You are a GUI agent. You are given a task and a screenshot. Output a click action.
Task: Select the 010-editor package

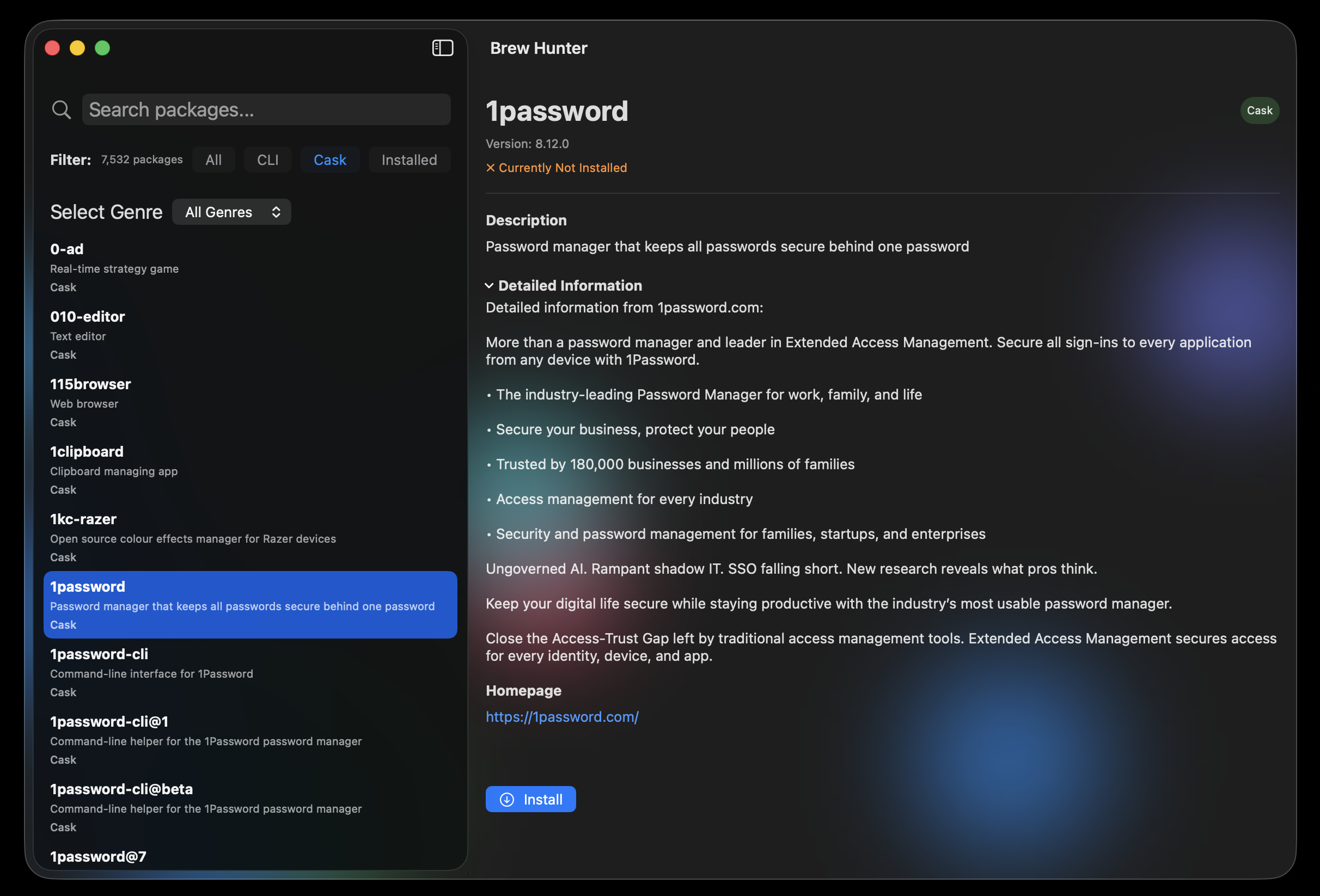250,335
